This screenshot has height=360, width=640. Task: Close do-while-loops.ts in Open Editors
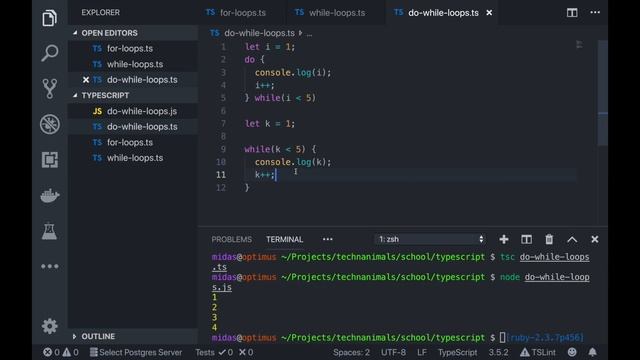[x=86, y=80]
